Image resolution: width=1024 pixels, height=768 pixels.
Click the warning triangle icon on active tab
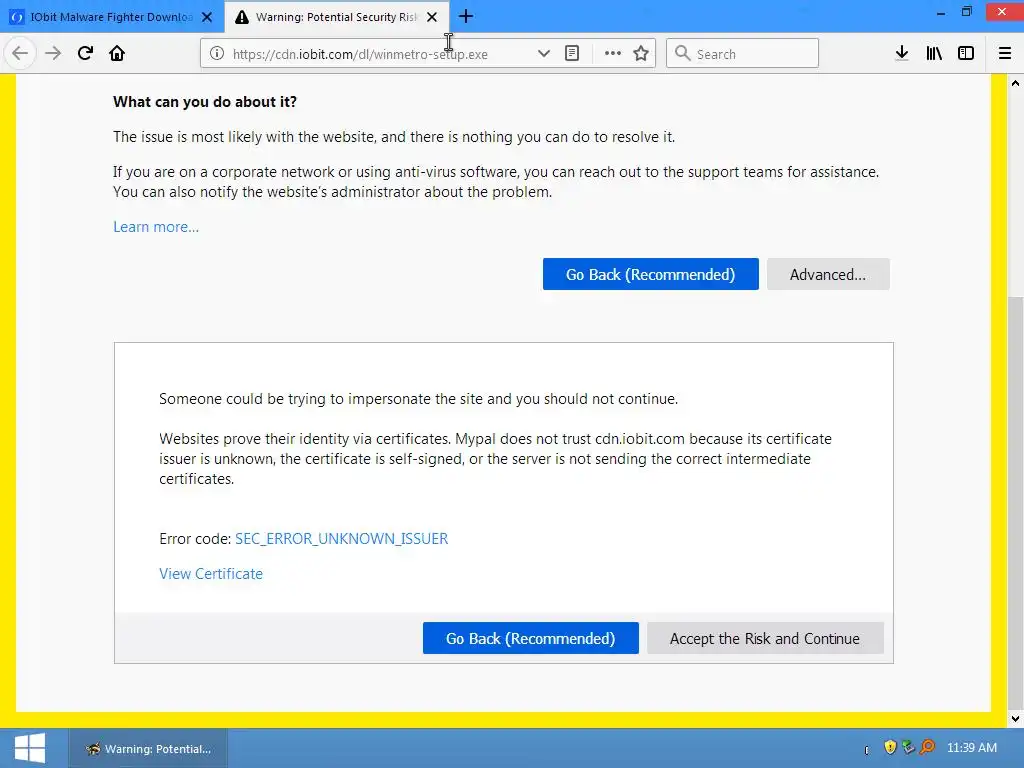tap(242, 17)
